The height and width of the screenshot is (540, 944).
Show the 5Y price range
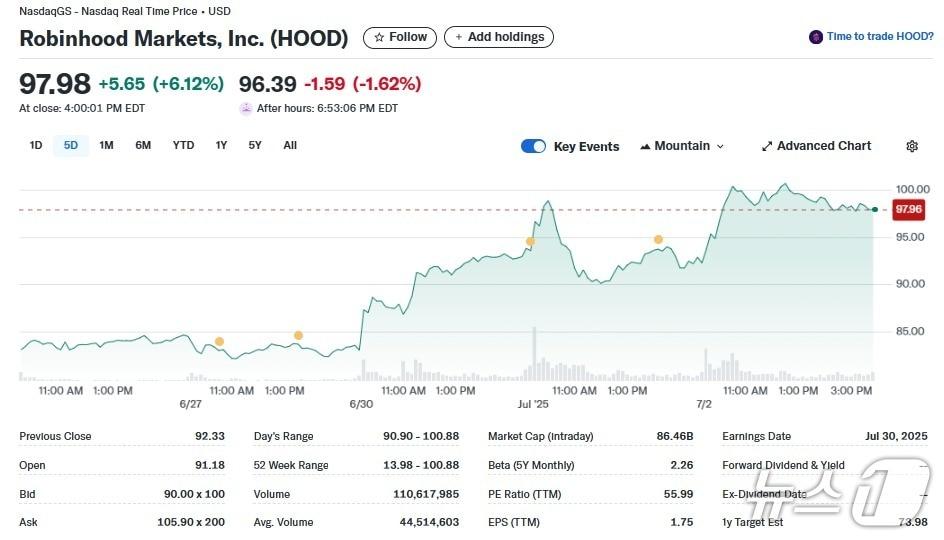click(255, 145)
